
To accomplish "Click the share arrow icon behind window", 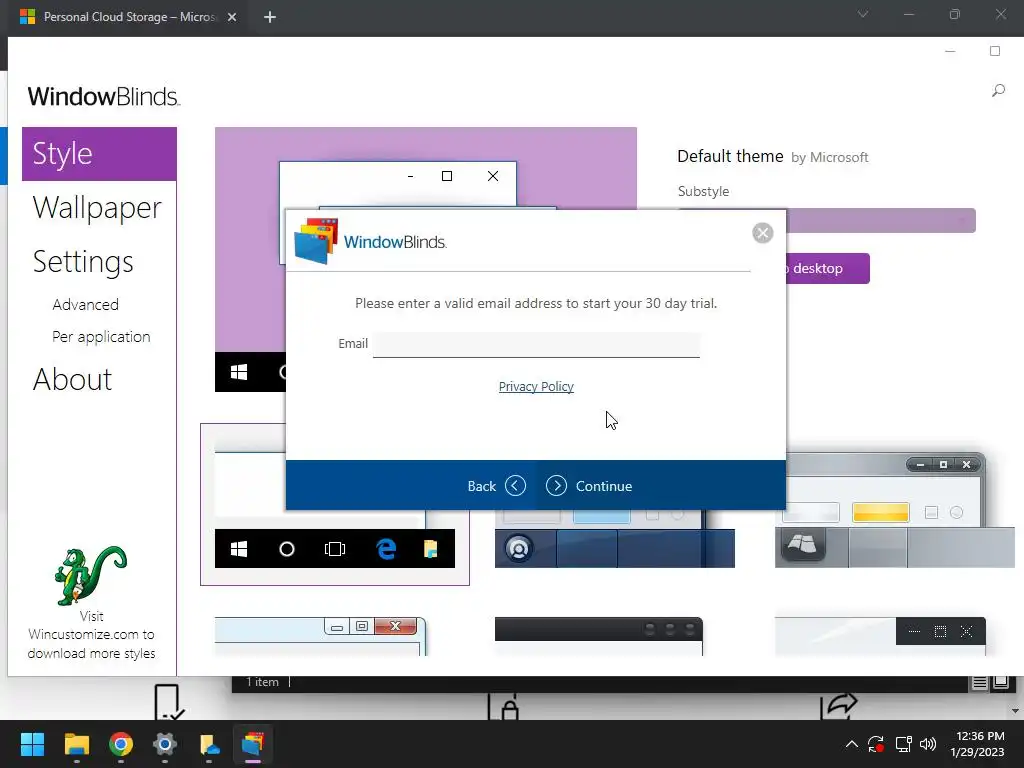I will [x=839, y=706].
